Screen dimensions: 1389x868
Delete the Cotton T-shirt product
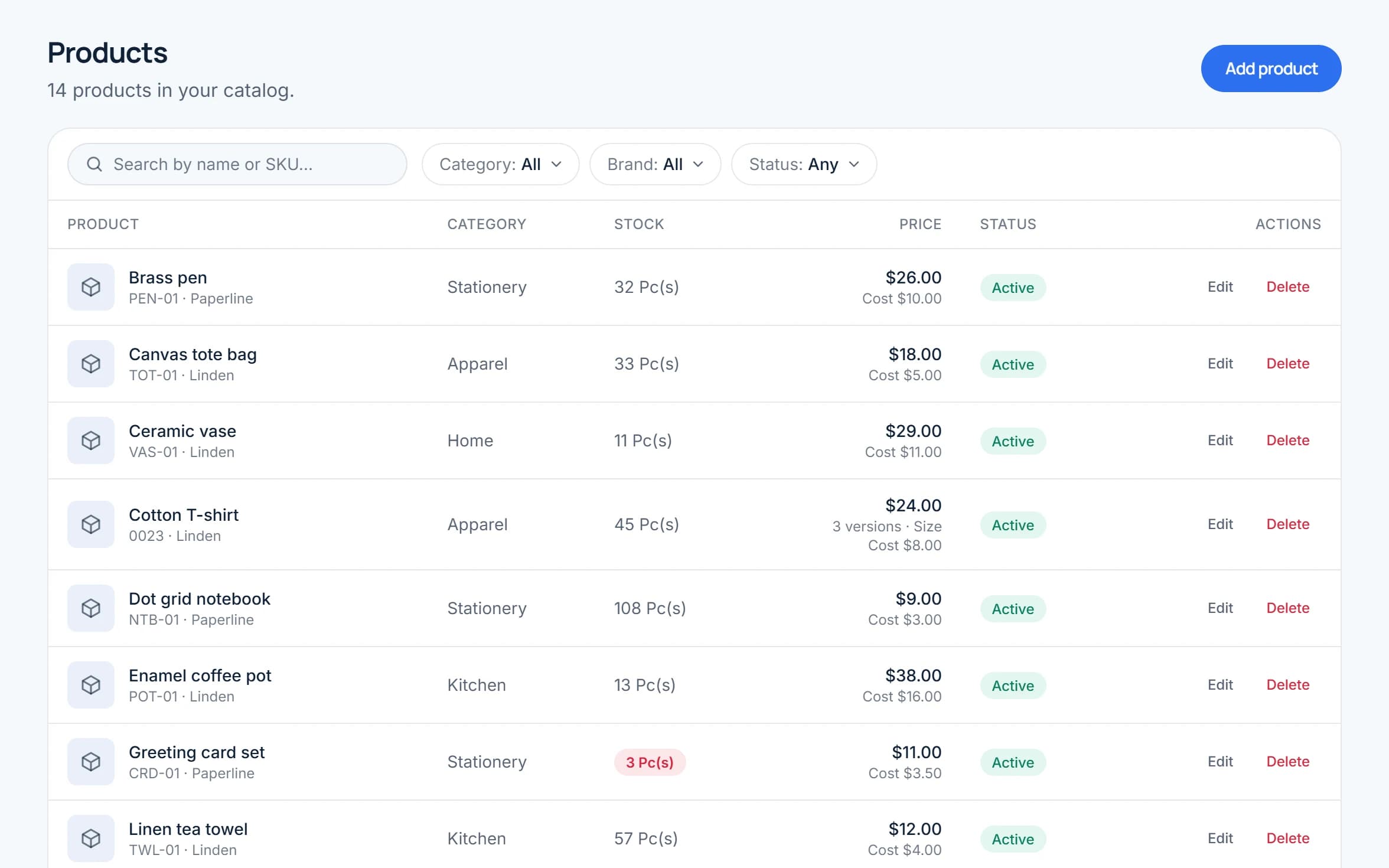pyautogui.click(x=1287, y=524)
